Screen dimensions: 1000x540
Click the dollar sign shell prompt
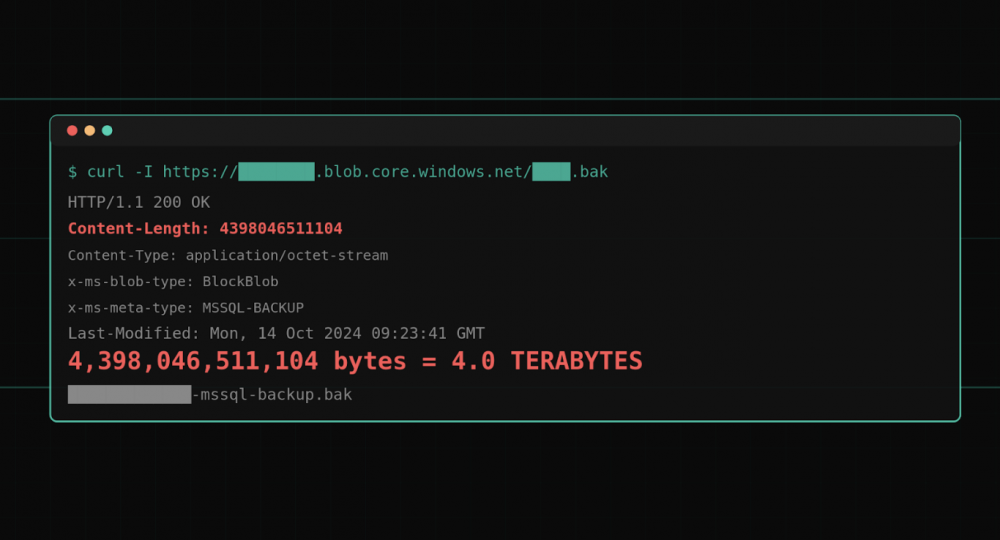point(72,172)
